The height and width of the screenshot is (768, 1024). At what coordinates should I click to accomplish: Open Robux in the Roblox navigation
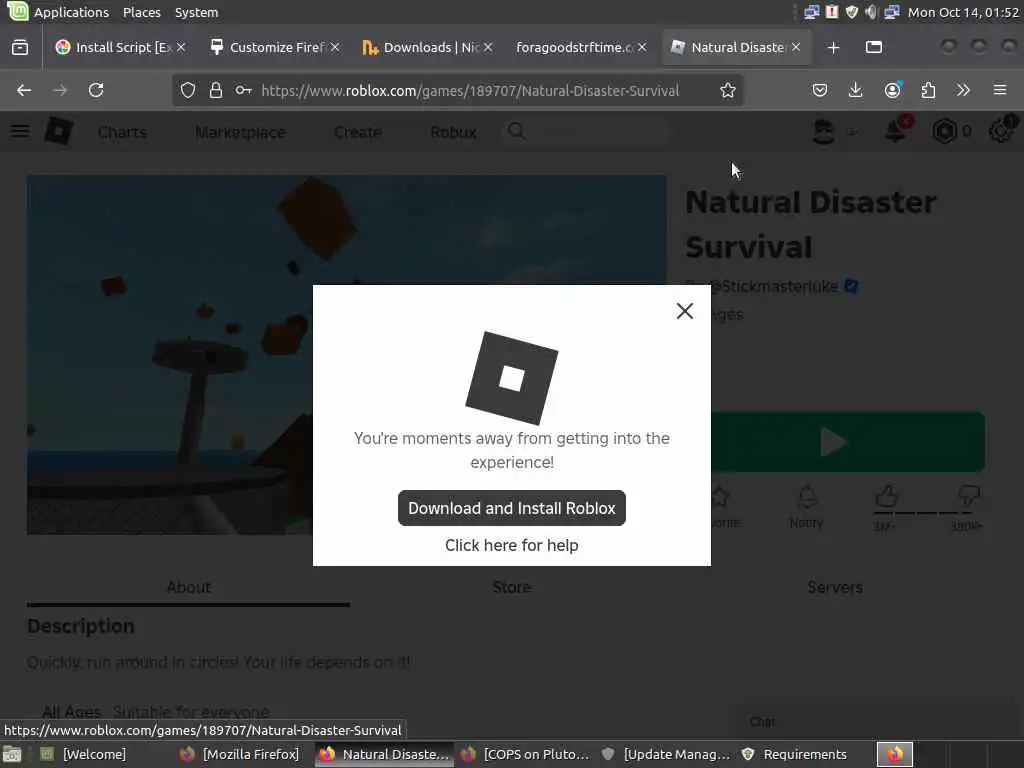click(x=453, y=132)
